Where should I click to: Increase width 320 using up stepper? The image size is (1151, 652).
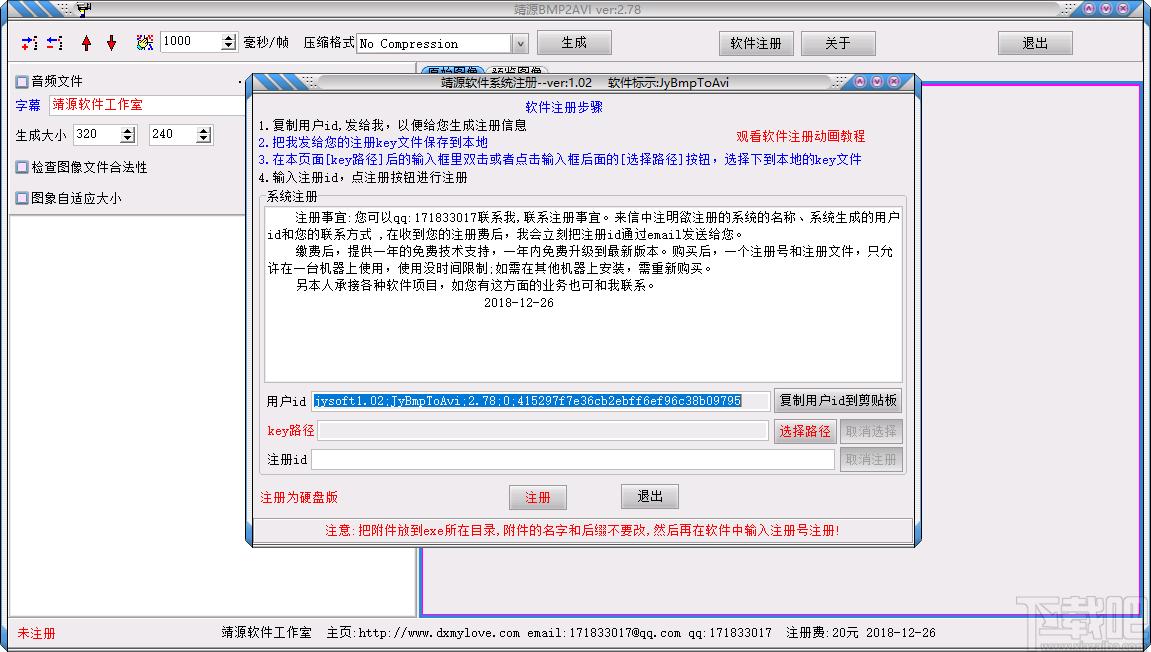click(x=128, y=131)
